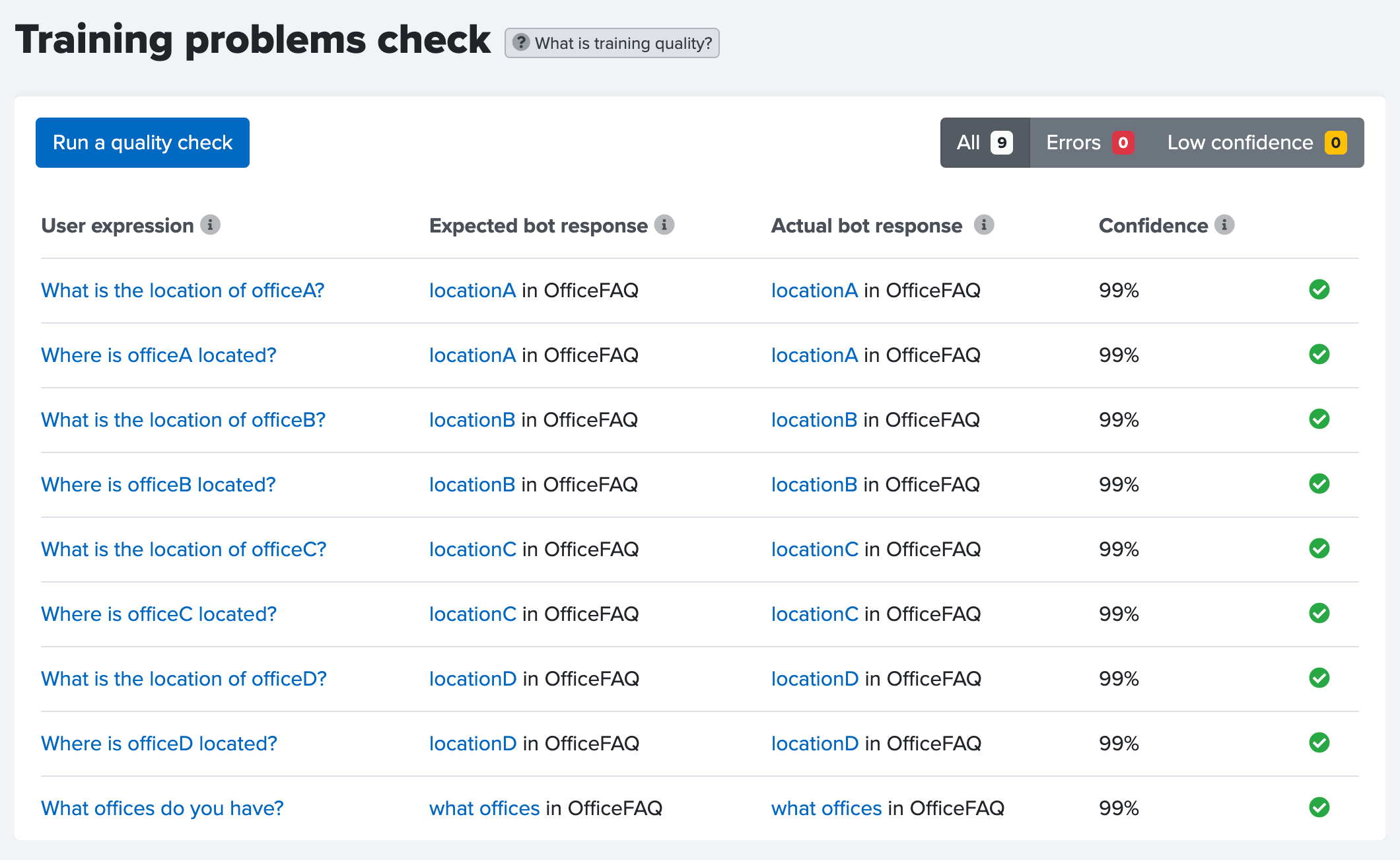Open expected locationA link for 'Where is officeA located?'
This screenshot has height=860, width=1400.
472,355
